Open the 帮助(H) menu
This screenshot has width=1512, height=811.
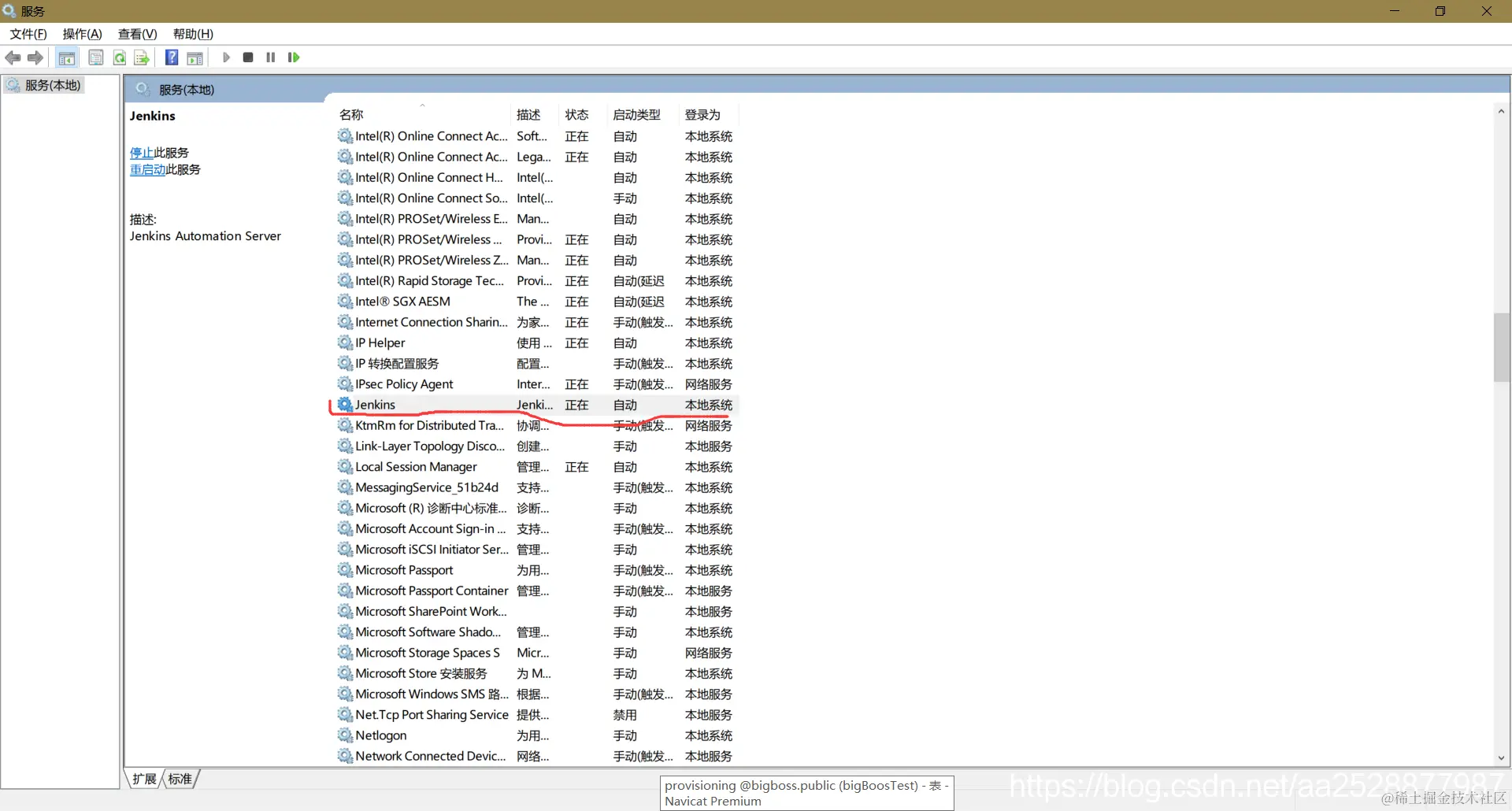point(193,34)
